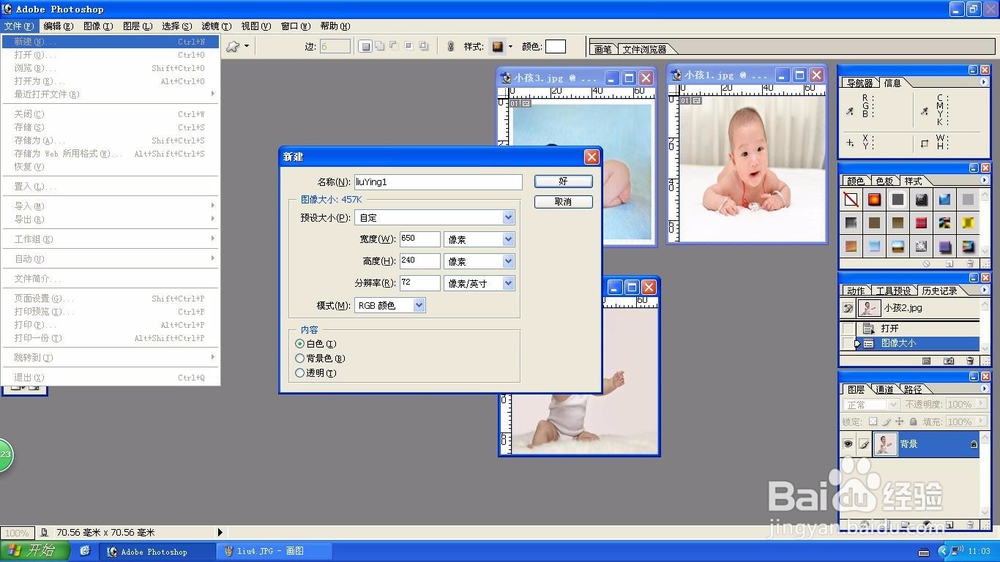Click the 名称 field containing liuYing1
This screenshot has height=562, width=1000.
tap(438, 182)
